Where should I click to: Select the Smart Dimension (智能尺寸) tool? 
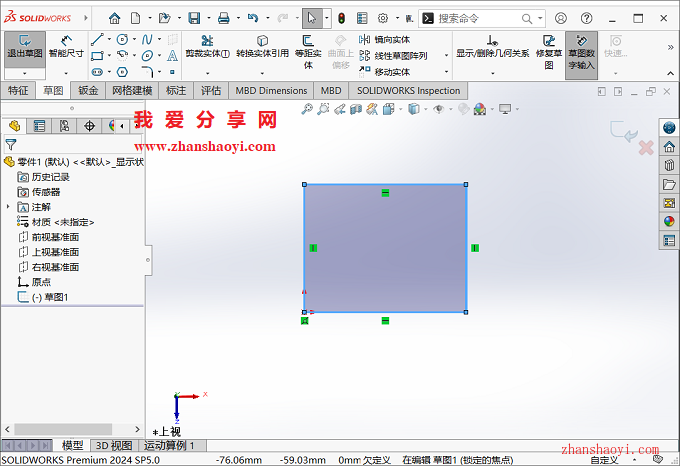[66, 47]
